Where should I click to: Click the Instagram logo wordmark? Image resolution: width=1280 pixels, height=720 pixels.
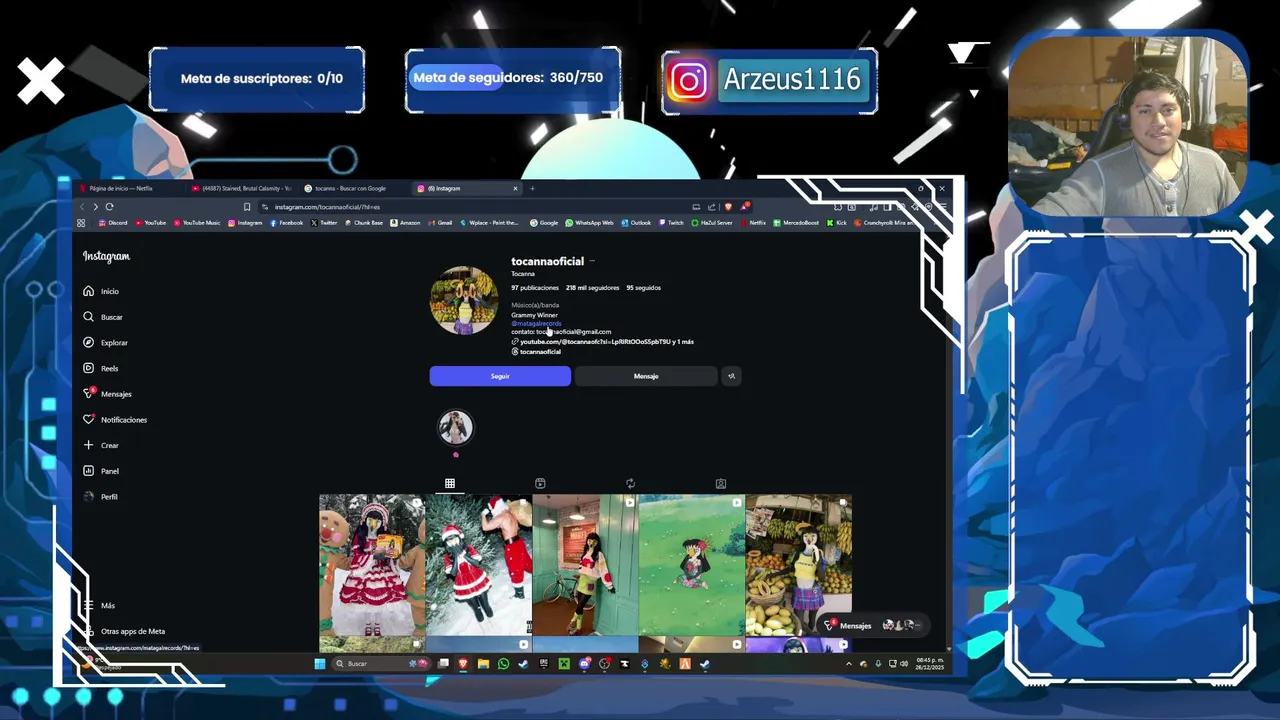pyautogui.click(x=106, y=257)
